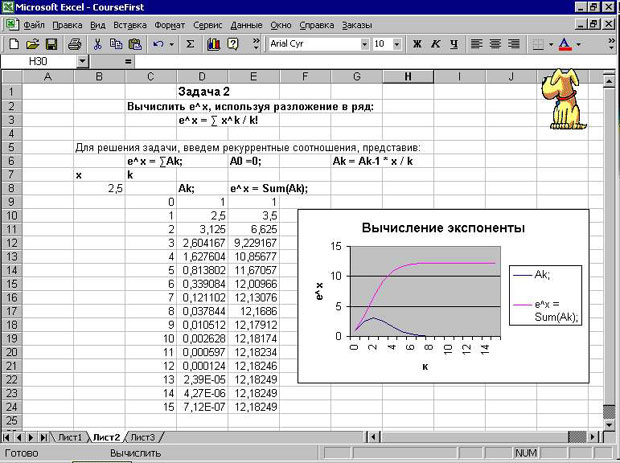620x463 pixels.
Task: Open the Справка menu
Action: (x=316, y=25)
